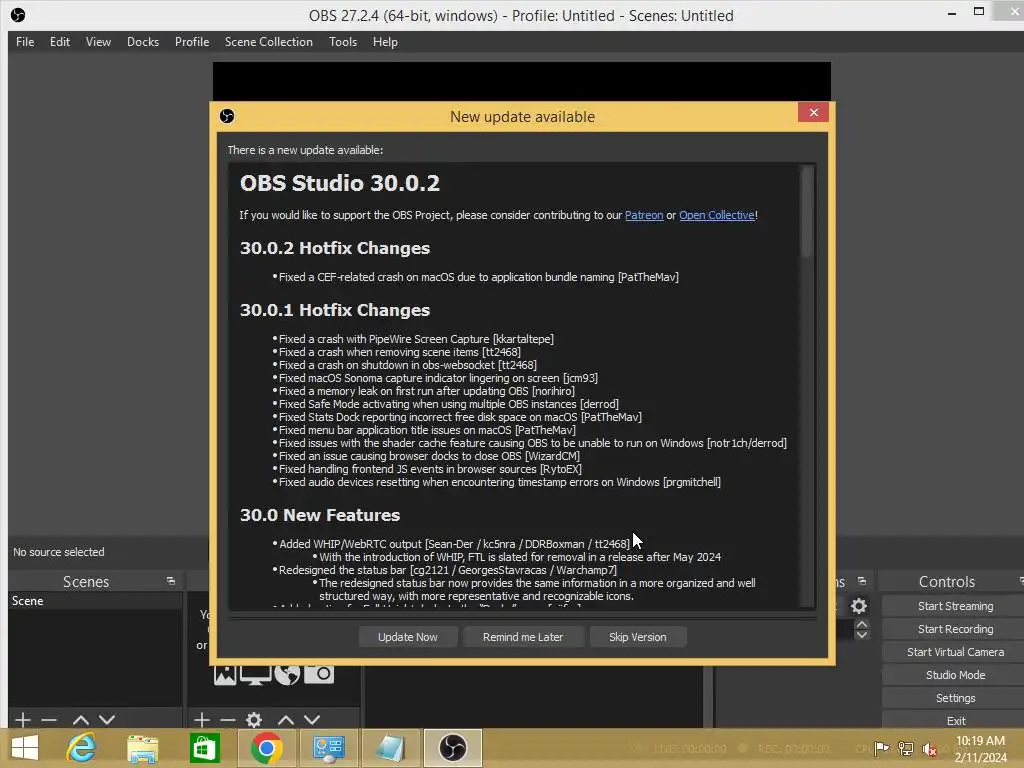This screenshot has width=1024, height=768.
Task: Move the scene up in the Scenes list
Action: (x=81, y=720)
